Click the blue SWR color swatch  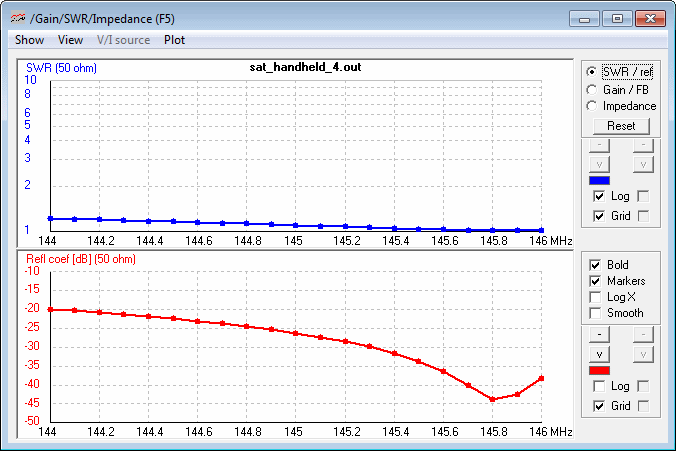pos(599,181)
